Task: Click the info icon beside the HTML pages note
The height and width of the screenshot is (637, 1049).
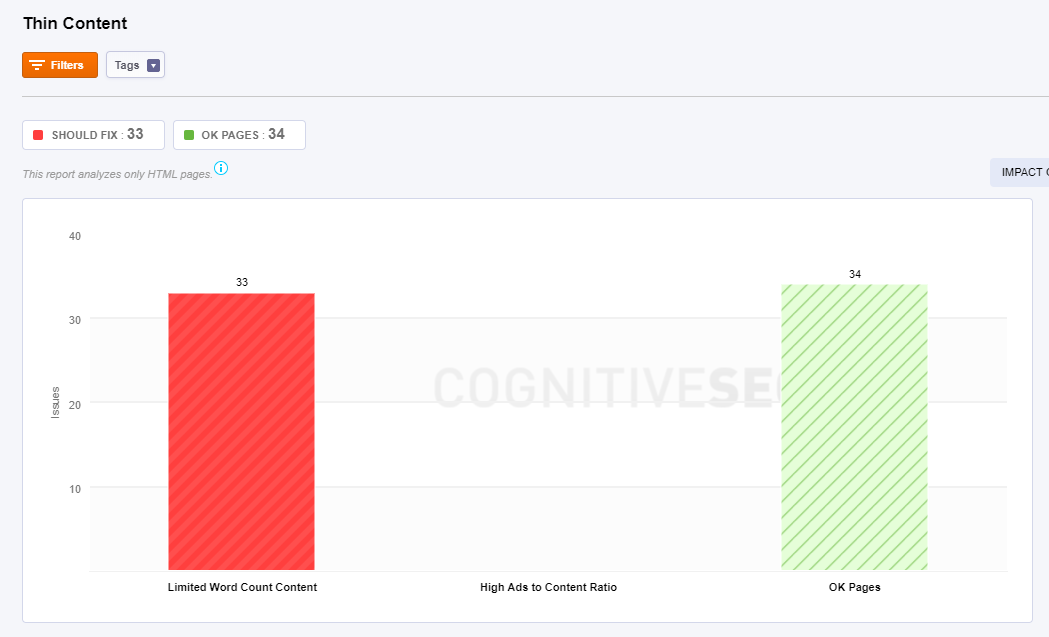Action: pos(221,168)
